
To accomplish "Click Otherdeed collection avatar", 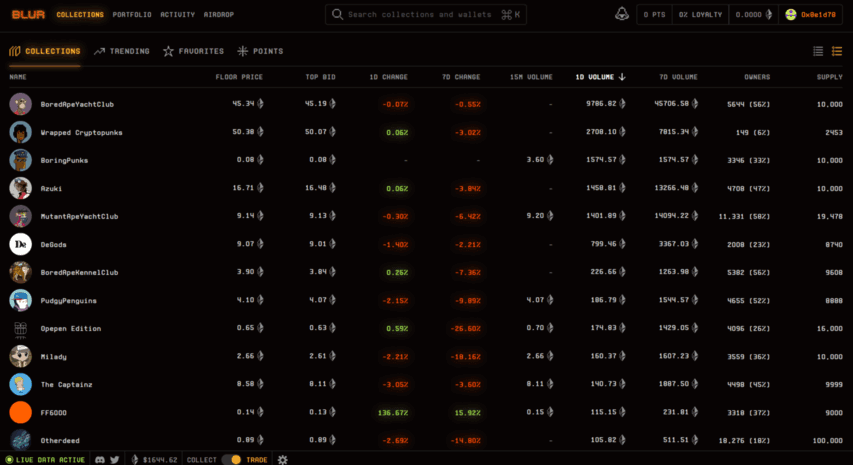I will 21,440.
